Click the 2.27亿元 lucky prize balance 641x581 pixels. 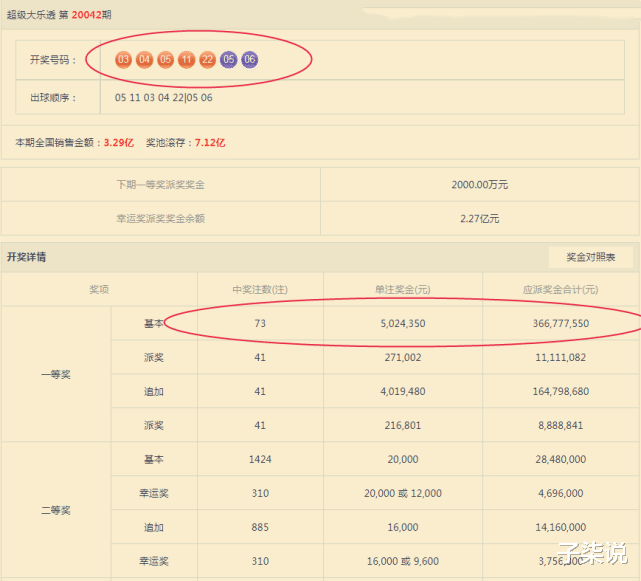tap(480, 219)
